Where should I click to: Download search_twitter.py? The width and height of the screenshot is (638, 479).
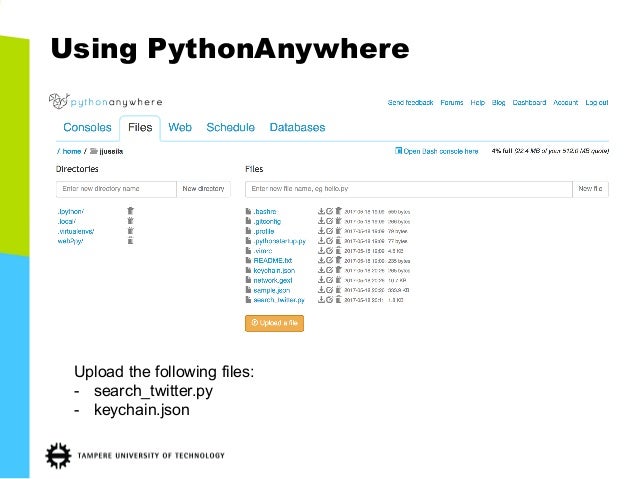pos(321,300)
